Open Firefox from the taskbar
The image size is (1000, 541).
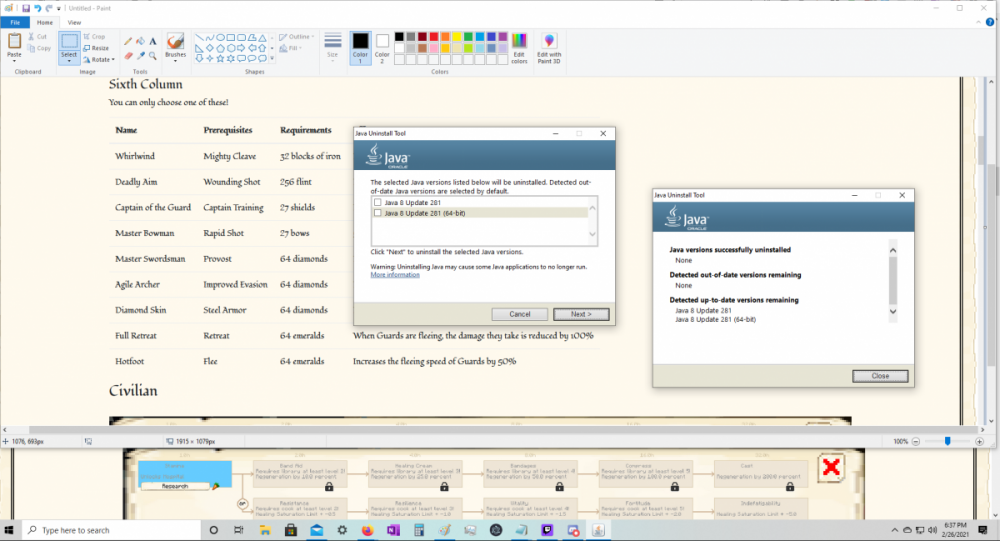point(367,530)
